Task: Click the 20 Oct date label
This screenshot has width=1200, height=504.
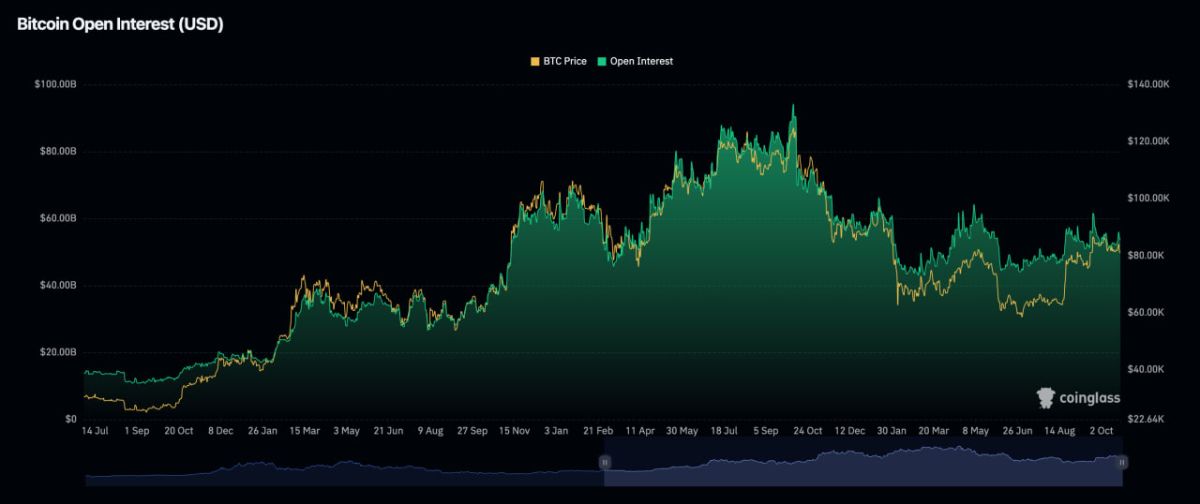Action: point(178,430)
